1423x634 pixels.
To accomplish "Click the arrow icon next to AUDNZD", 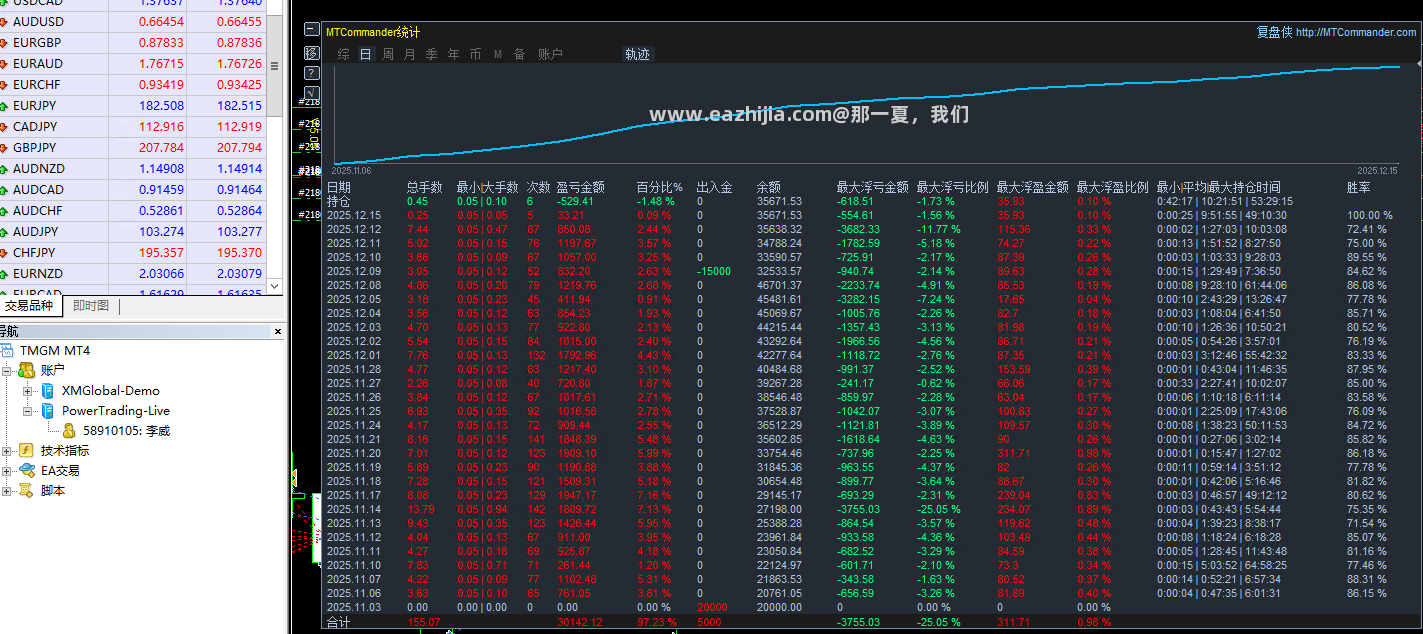I will pyautogui.click(x=5, y=169).
